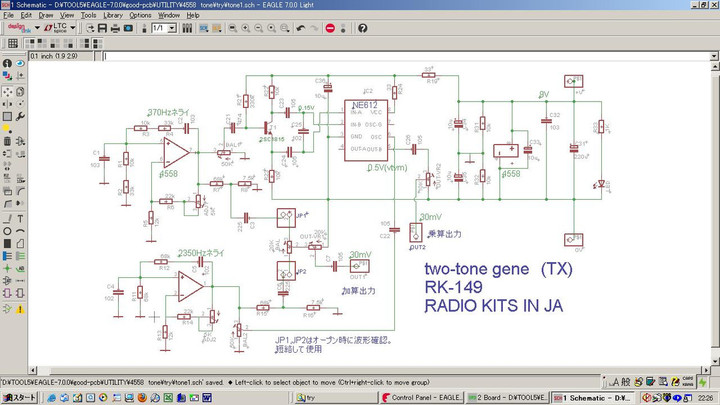This screenshot has height=405, width=720.
Task: Select the Info tool in sidebar
Action: point(7,64)
